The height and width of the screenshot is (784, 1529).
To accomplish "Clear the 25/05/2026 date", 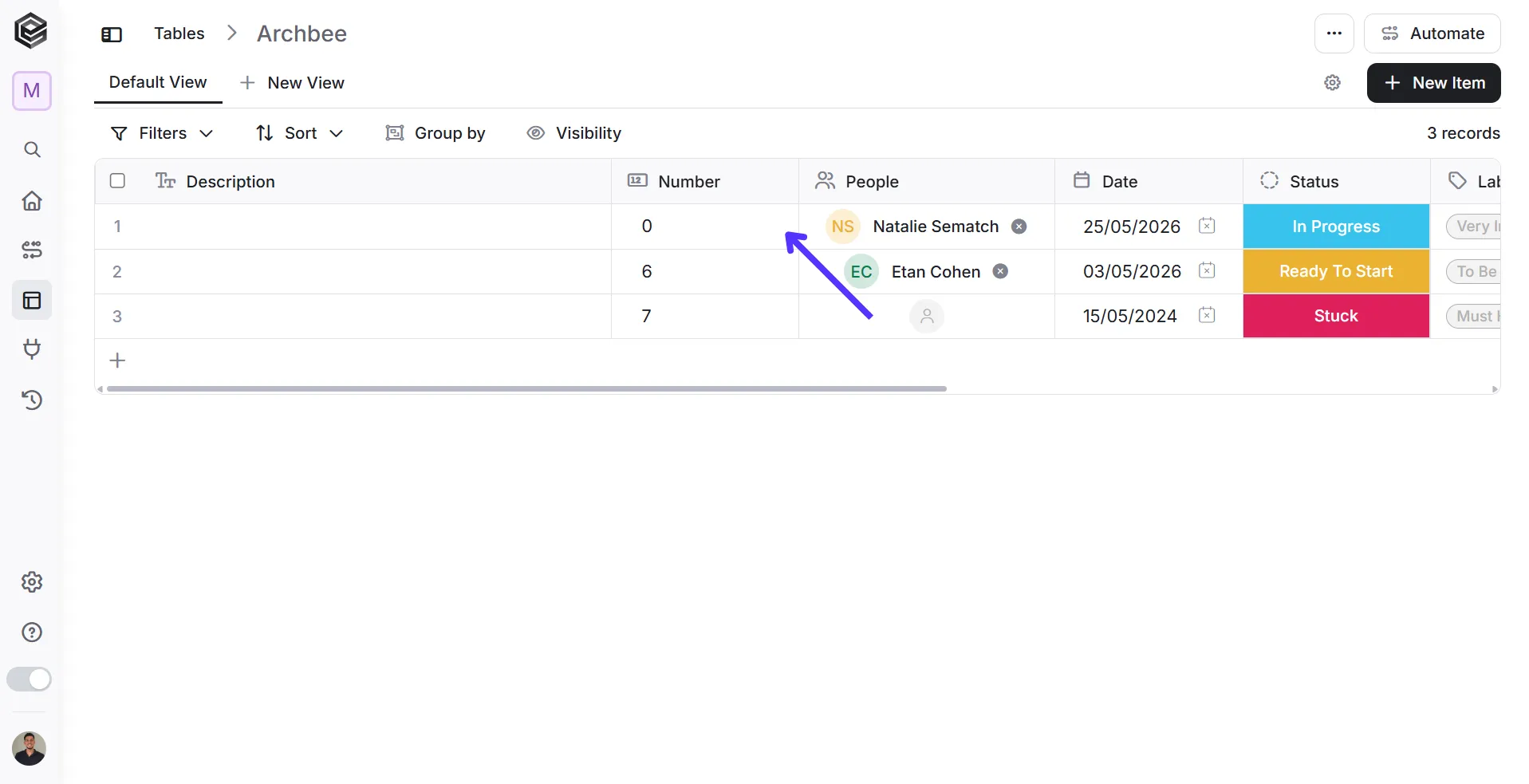I will point(1207,226).
